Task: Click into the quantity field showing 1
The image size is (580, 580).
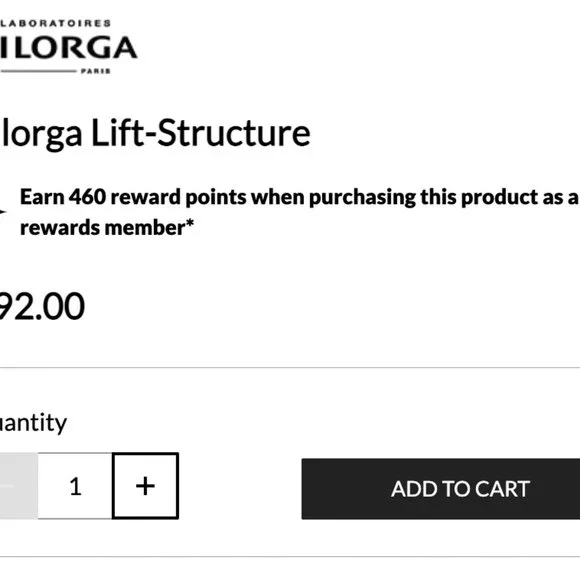Action: click(x=75, y=486)
